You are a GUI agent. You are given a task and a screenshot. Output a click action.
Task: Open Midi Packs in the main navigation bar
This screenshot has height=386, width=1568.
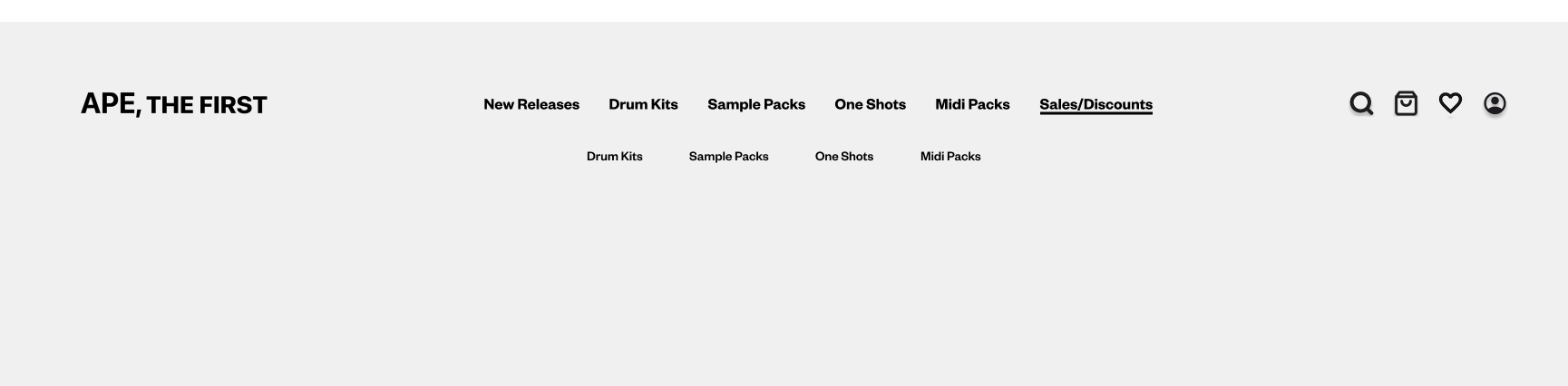pyautogui.click(x=972, y=104)
